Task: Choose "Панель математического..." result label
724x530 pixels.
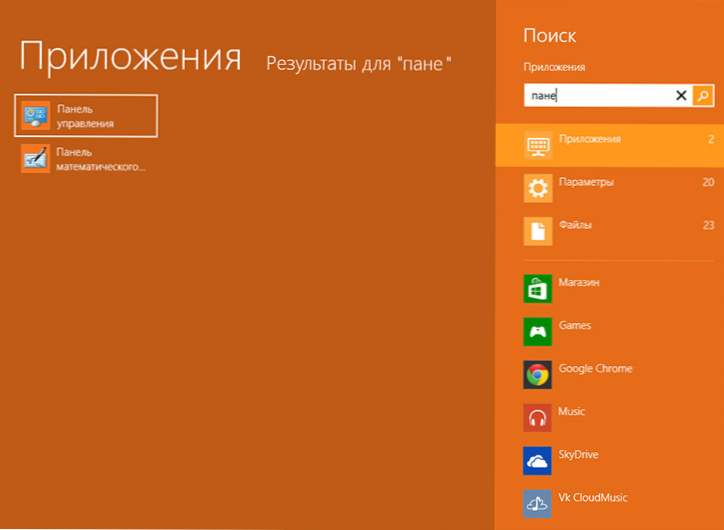Action: pyautogui.click(x=101, y=159)
